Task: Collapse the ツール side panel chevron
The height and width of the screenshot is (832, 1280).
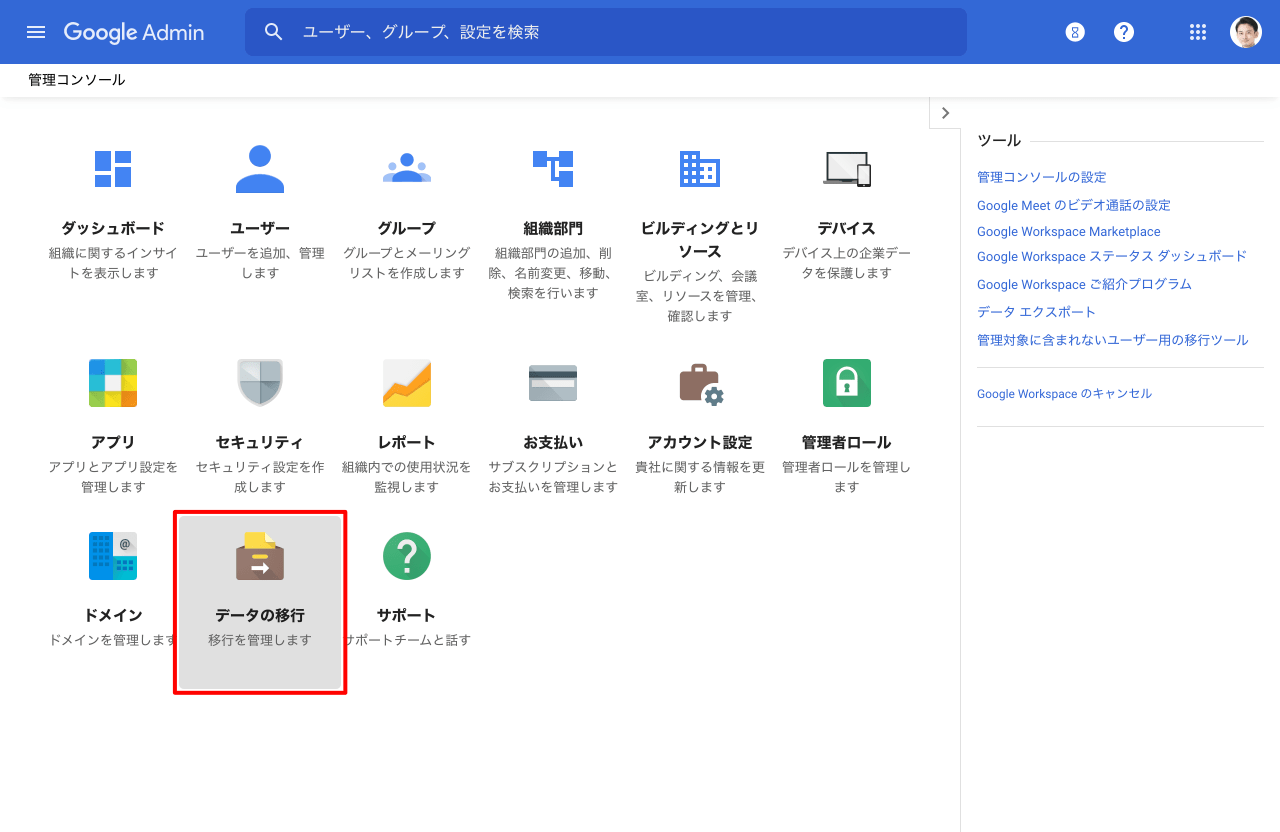Action: [x=945, y=113]
